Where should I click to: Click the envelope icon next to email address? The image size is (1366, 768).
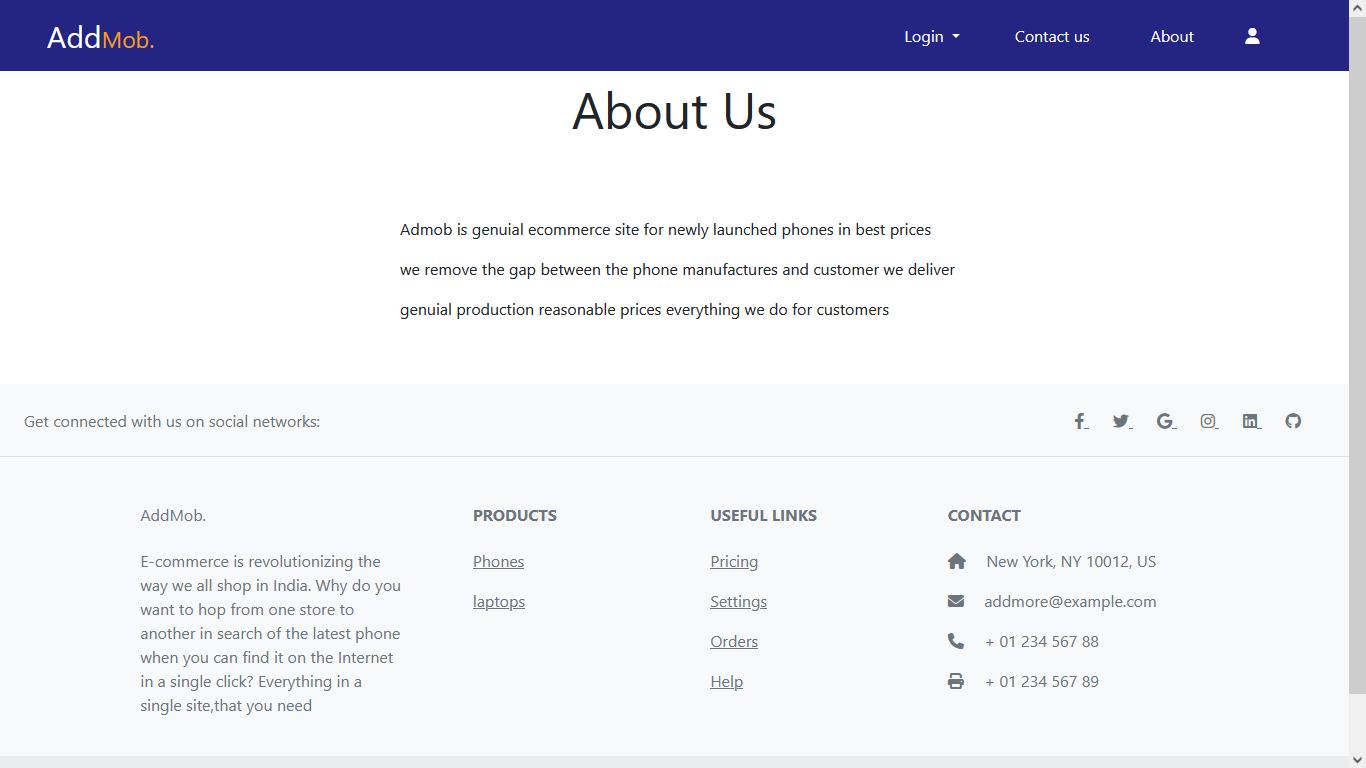[x=956, y=600]
